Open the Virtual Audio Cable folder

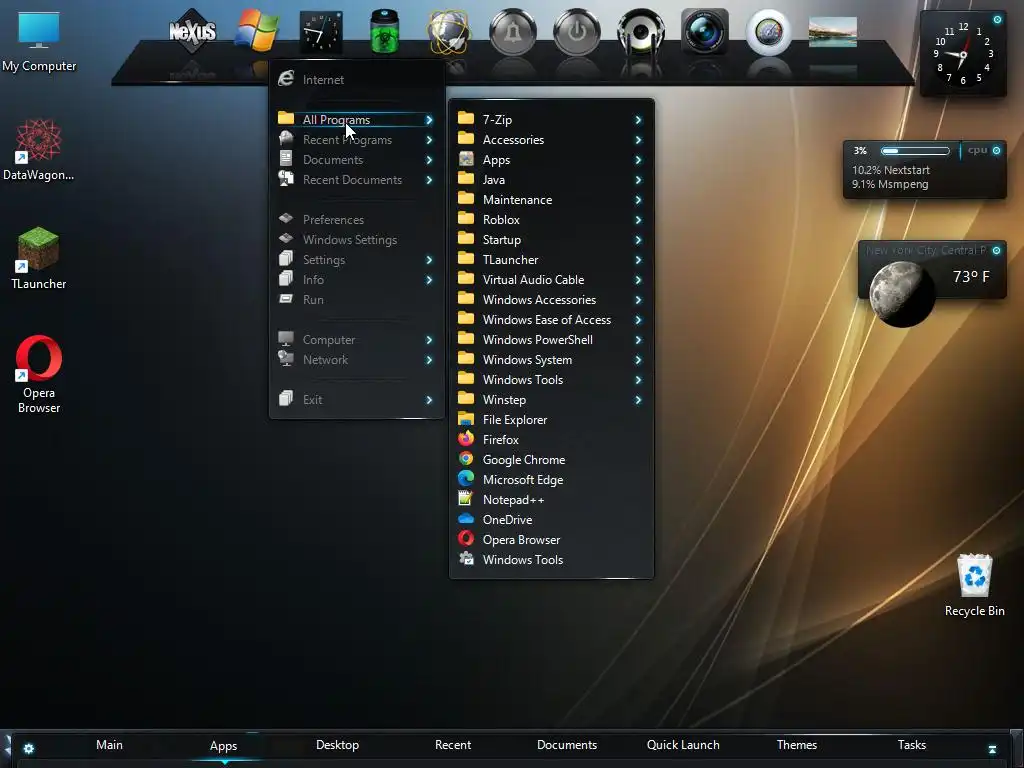tap(551, 280)
